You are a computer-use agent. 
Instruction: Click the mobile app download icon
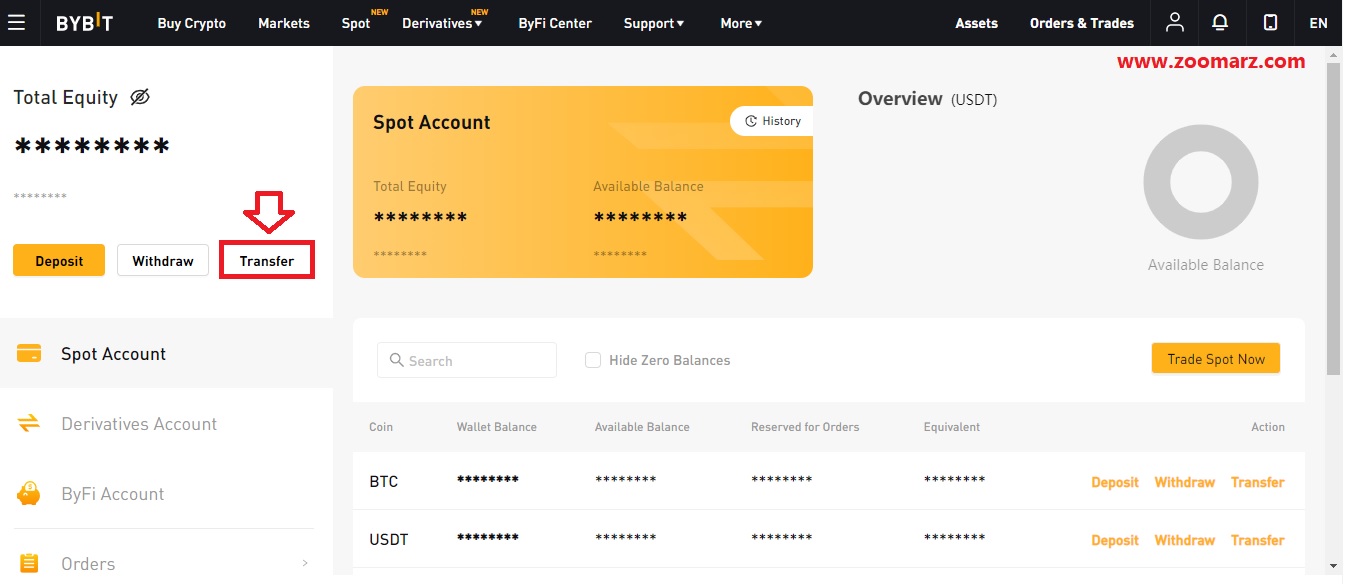(1270, 22)
